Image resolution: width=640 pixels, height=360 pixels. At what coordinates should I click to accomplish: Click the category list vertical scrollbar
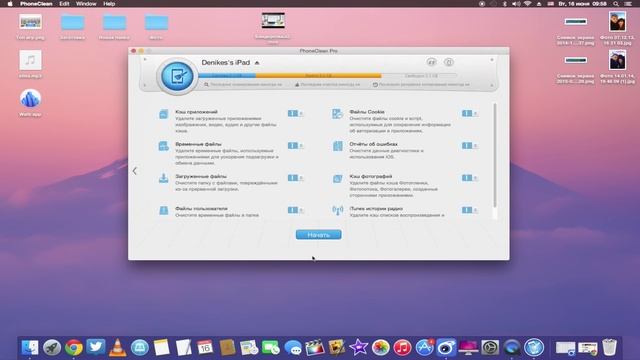click(495, 155)
